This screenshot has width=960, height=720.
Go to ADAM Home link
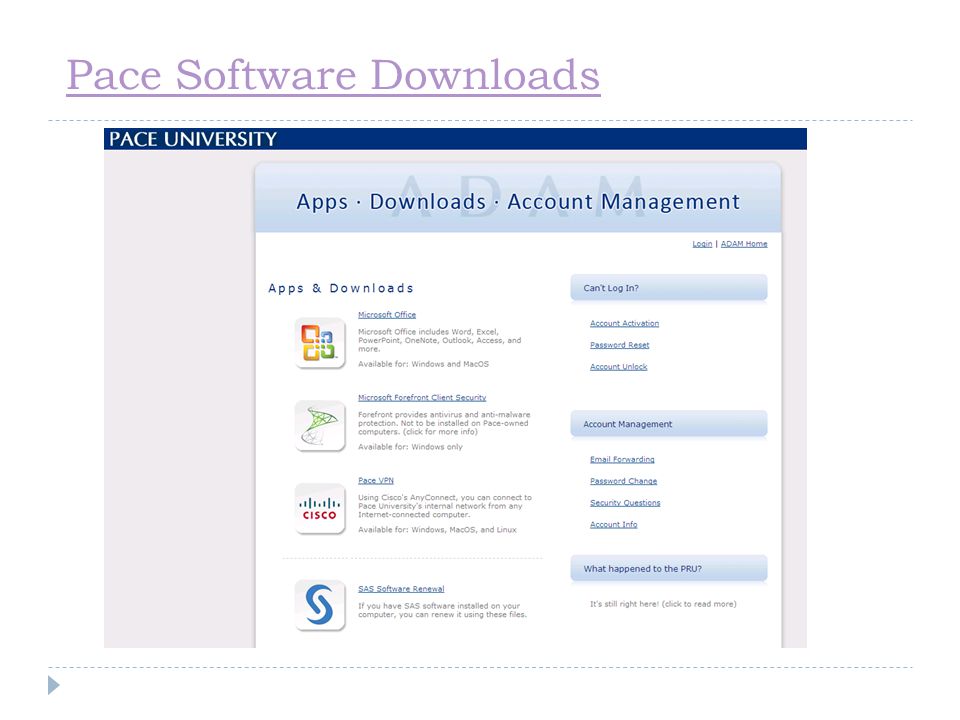click(744, 244)
